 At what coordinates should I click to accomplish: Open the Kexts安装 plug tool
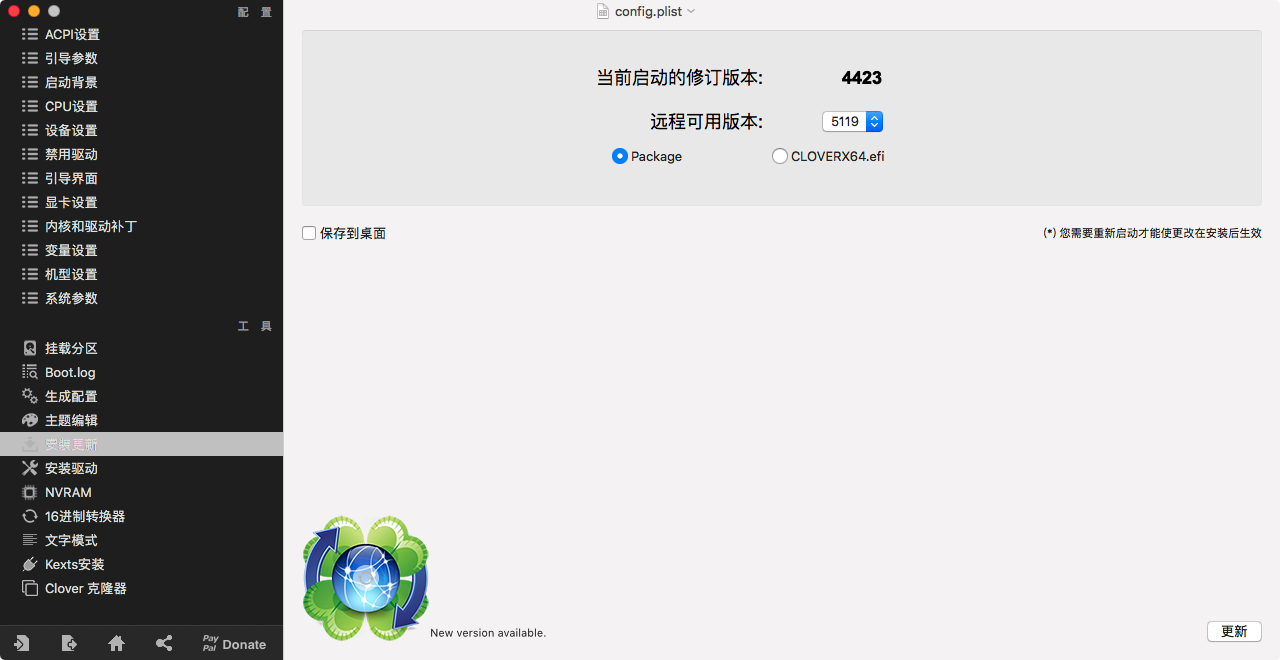(x=141, y=564)
